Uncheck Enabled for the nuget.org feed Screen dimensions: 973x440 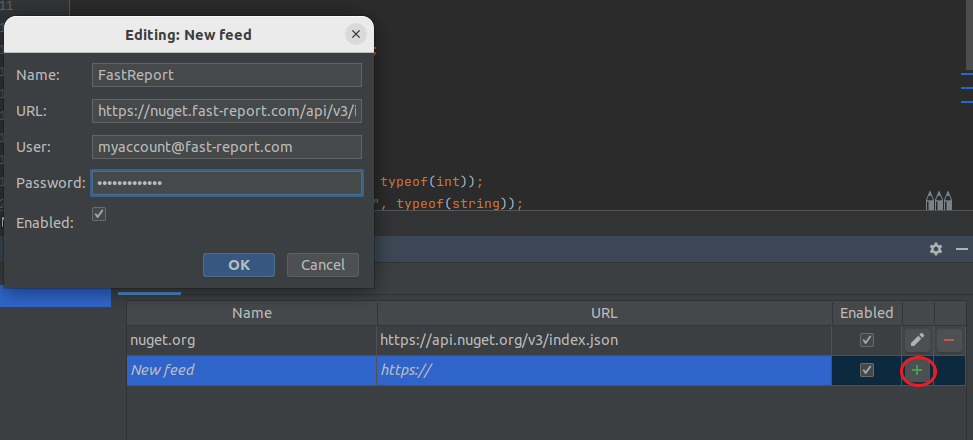click(867, 340)
